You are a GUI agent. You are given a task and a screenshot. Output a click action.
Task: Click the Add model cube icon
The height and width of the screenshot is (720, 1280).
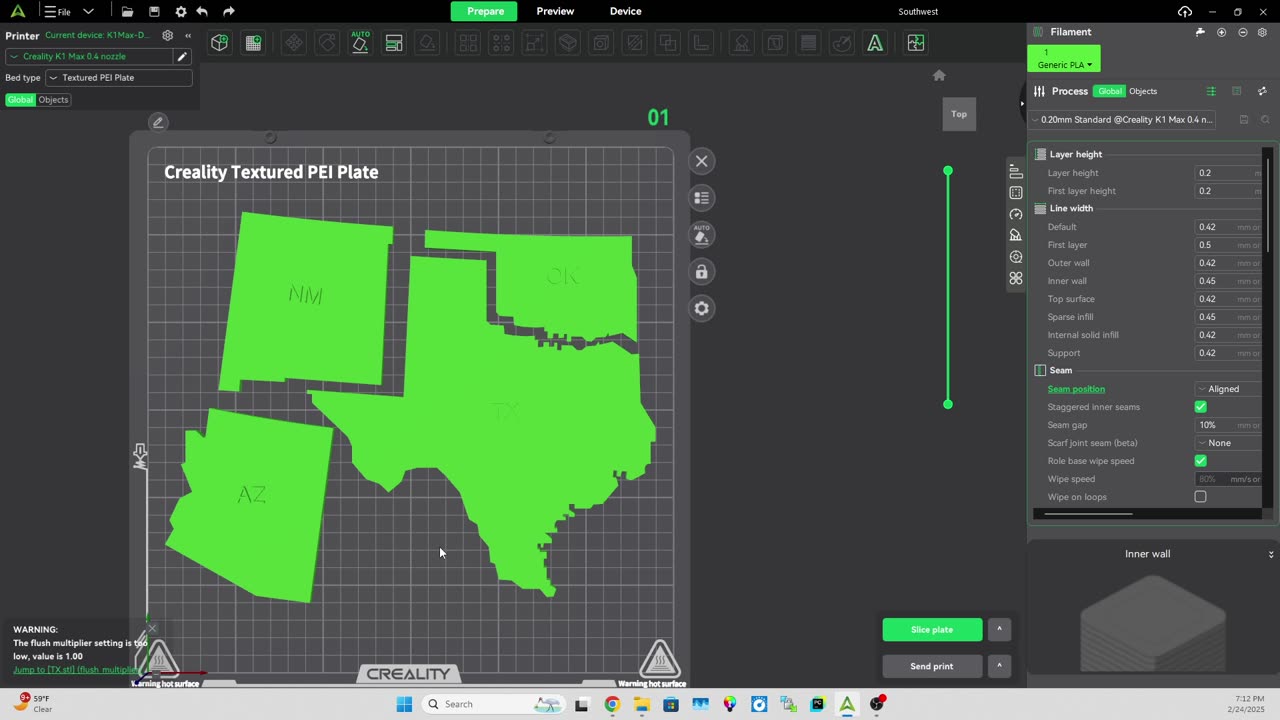(219, 43)
